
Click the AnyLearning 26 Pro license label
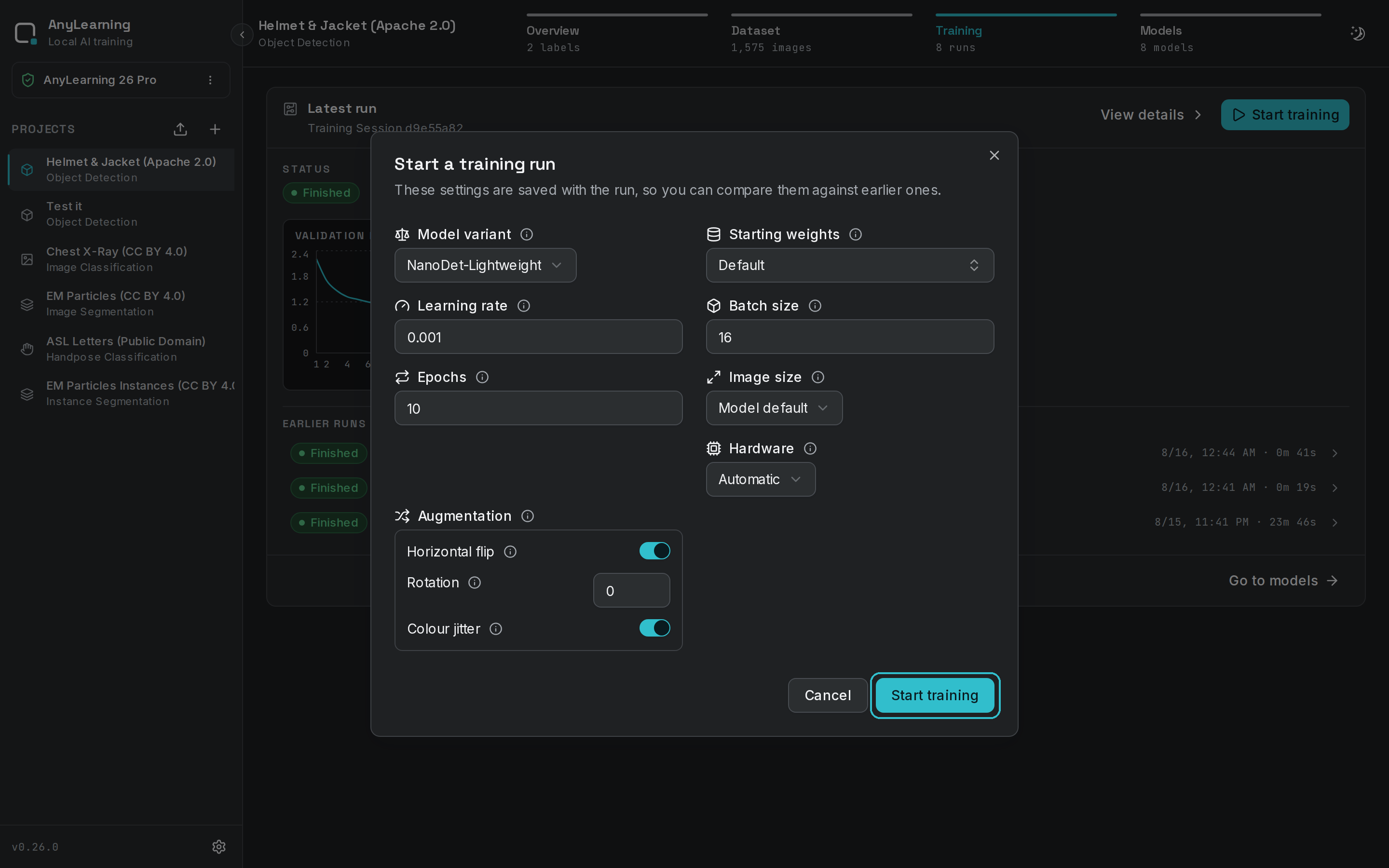coord(100,80)
